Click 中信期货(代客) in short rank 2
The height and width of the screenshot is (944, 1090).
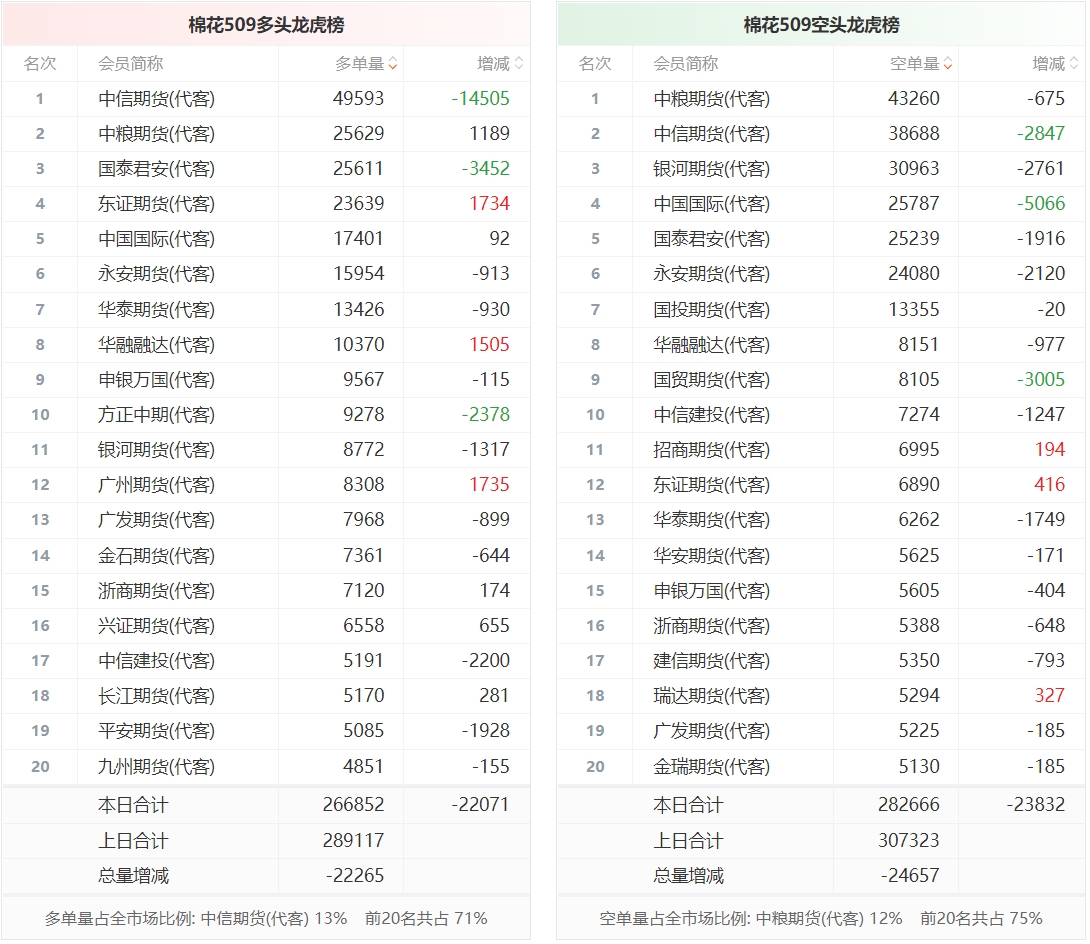click(x=712, y=133)
